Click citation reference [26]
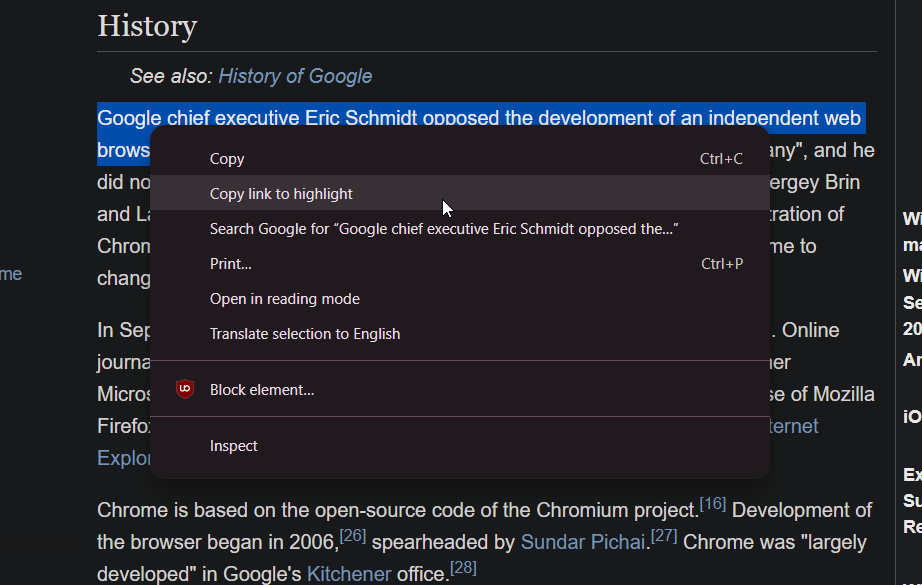 click(x=353, y=536)
